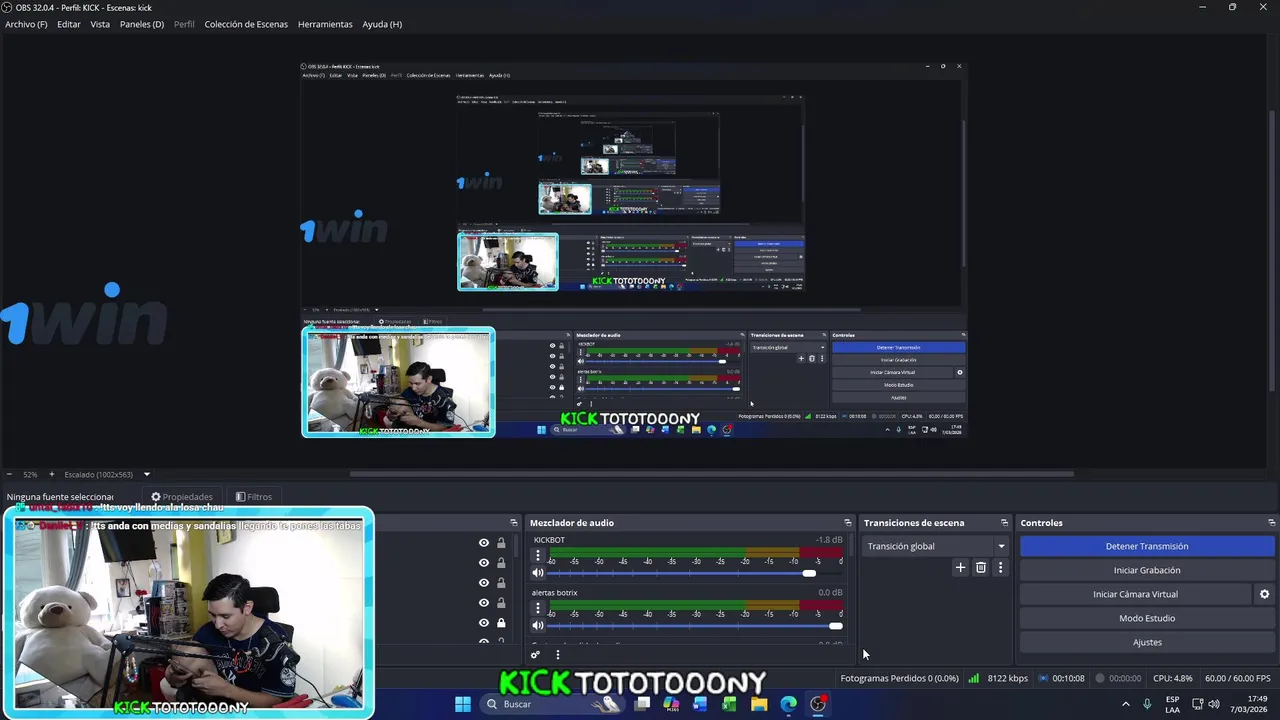This screenshot has width=1280, height=720.
Task: Open virtual camera settings gear icon
Action: click(x=1264, y=594)
